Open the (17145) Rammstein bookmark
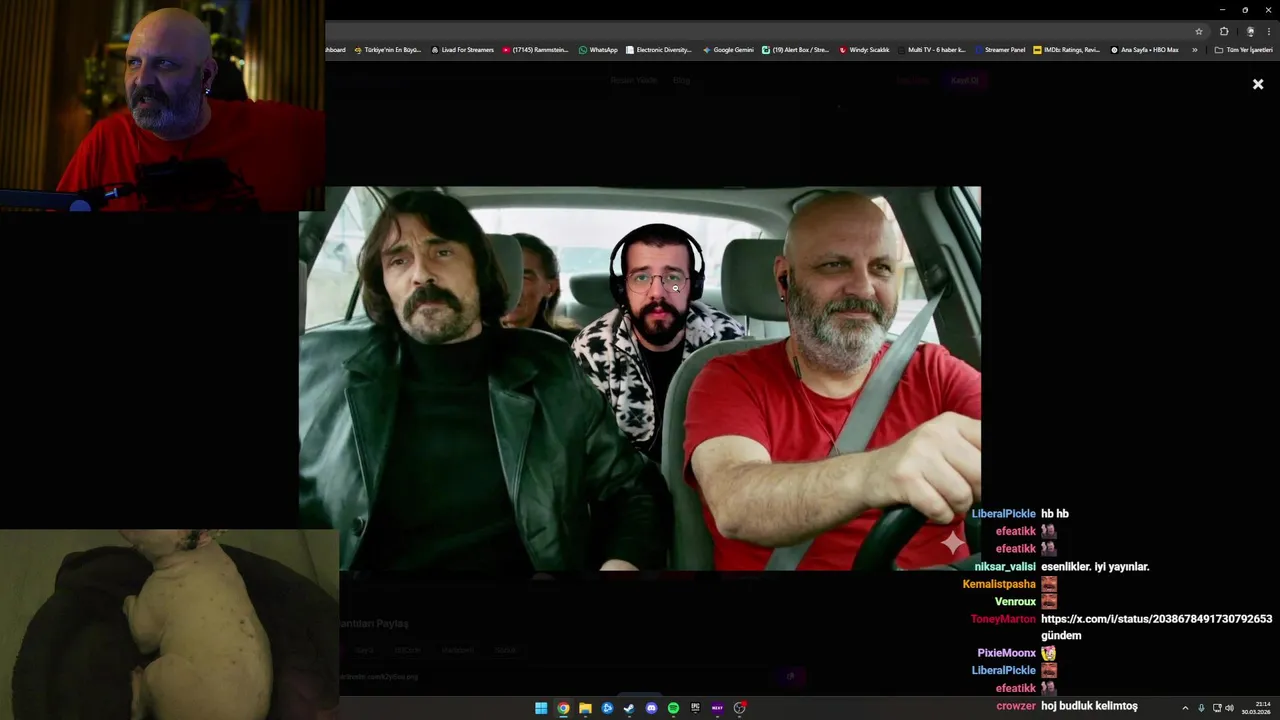This screenshot has width=1280, height=720. 536,50
